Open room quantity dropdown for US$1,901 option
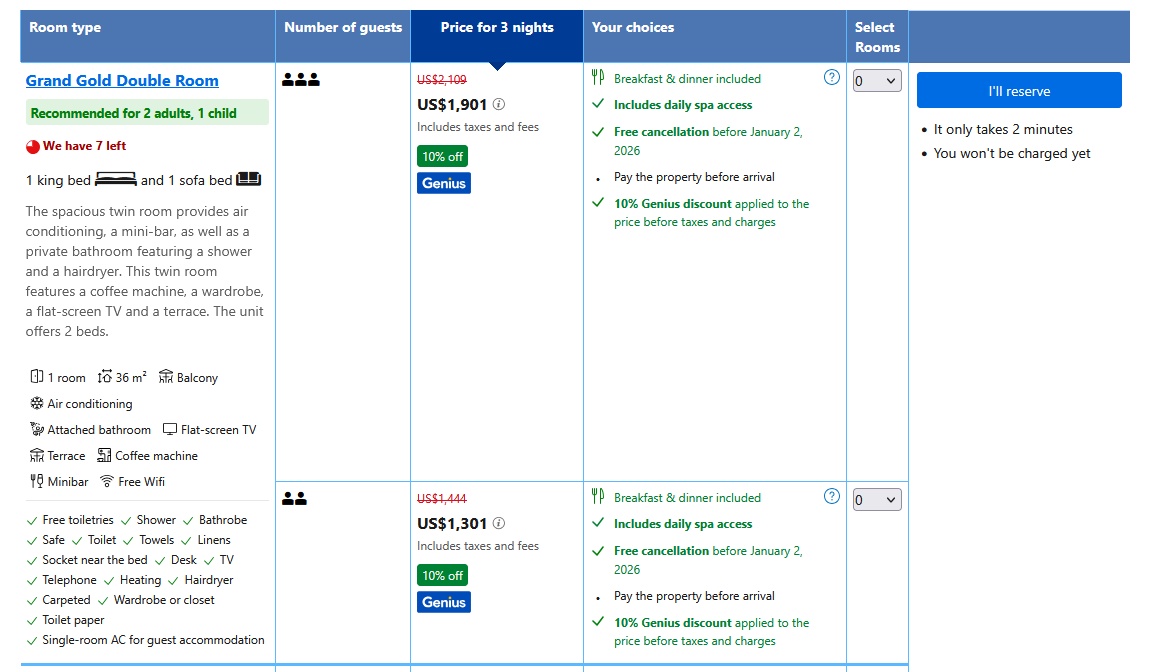Viewport: 1161px width, 672px height. (x=877, y=81)
